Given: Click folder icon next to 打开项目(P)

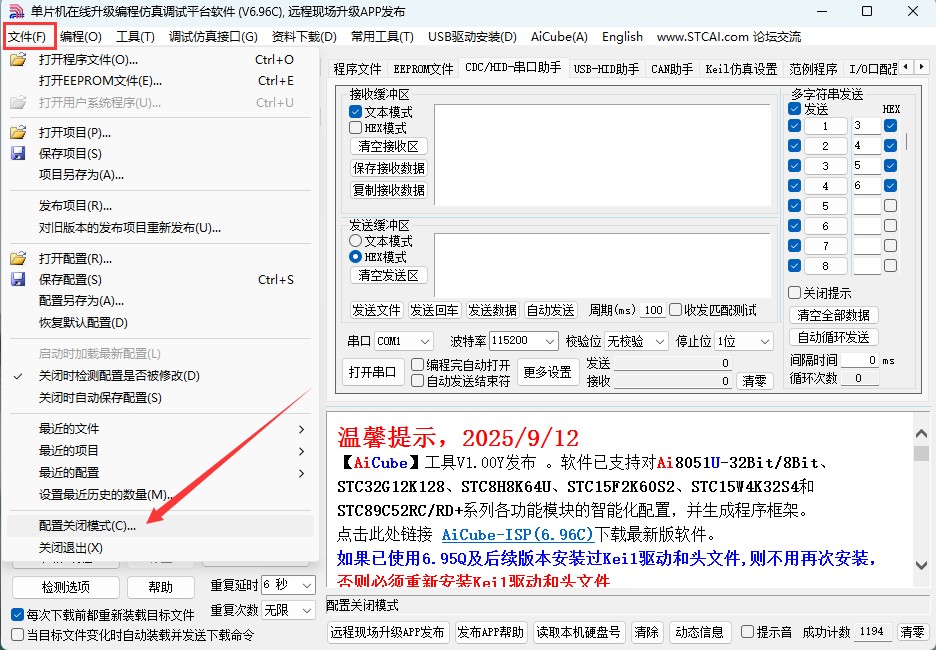Looking at the screenshot, I should point(18,133).
